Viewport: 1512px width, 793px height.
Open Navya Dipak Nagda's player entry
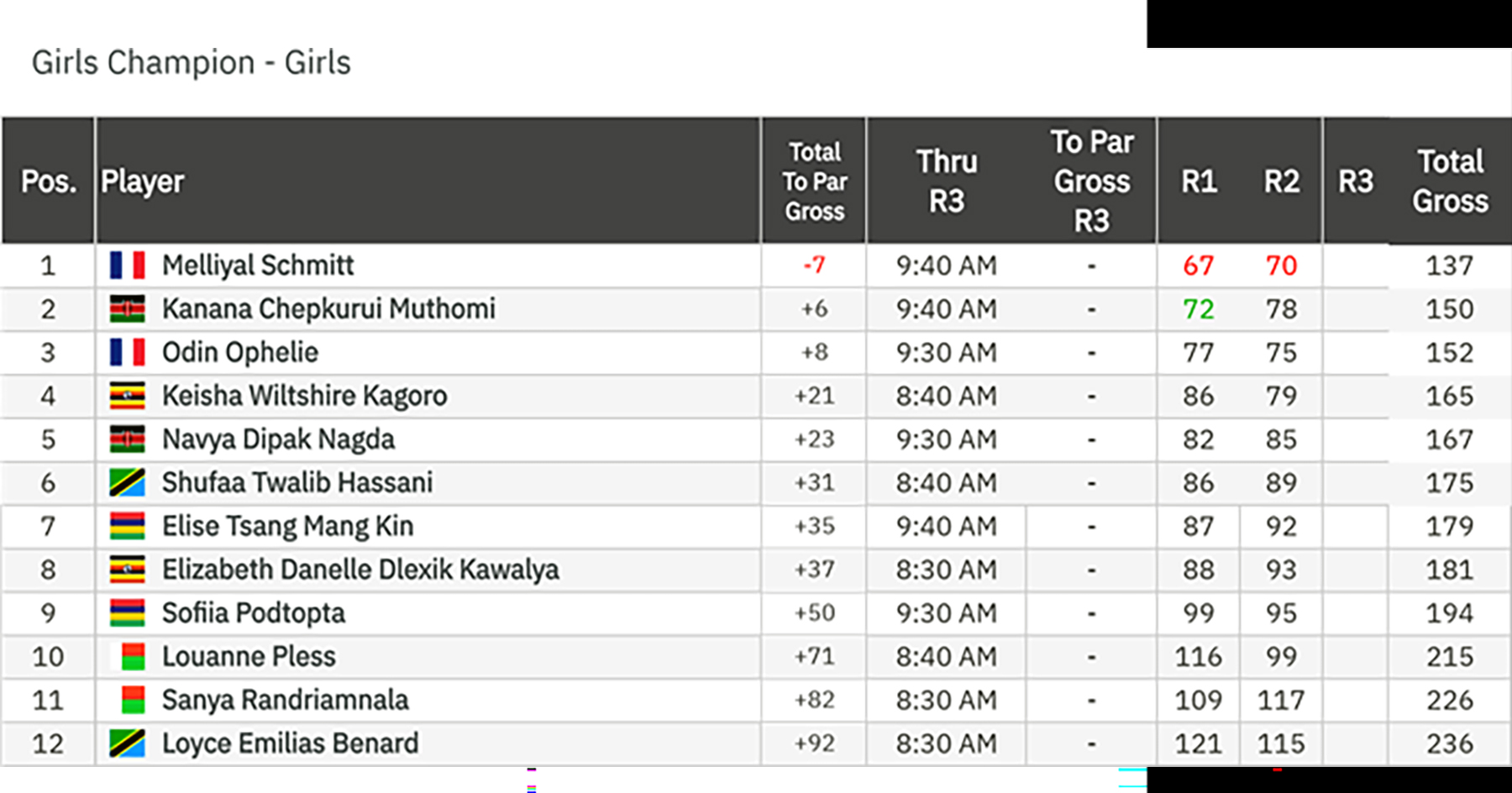click(278, 439)
